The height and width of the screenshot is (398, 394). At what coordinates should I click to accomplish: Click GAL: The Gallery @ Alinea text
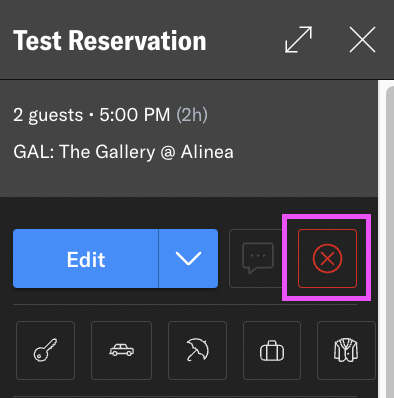coord(123,152)
